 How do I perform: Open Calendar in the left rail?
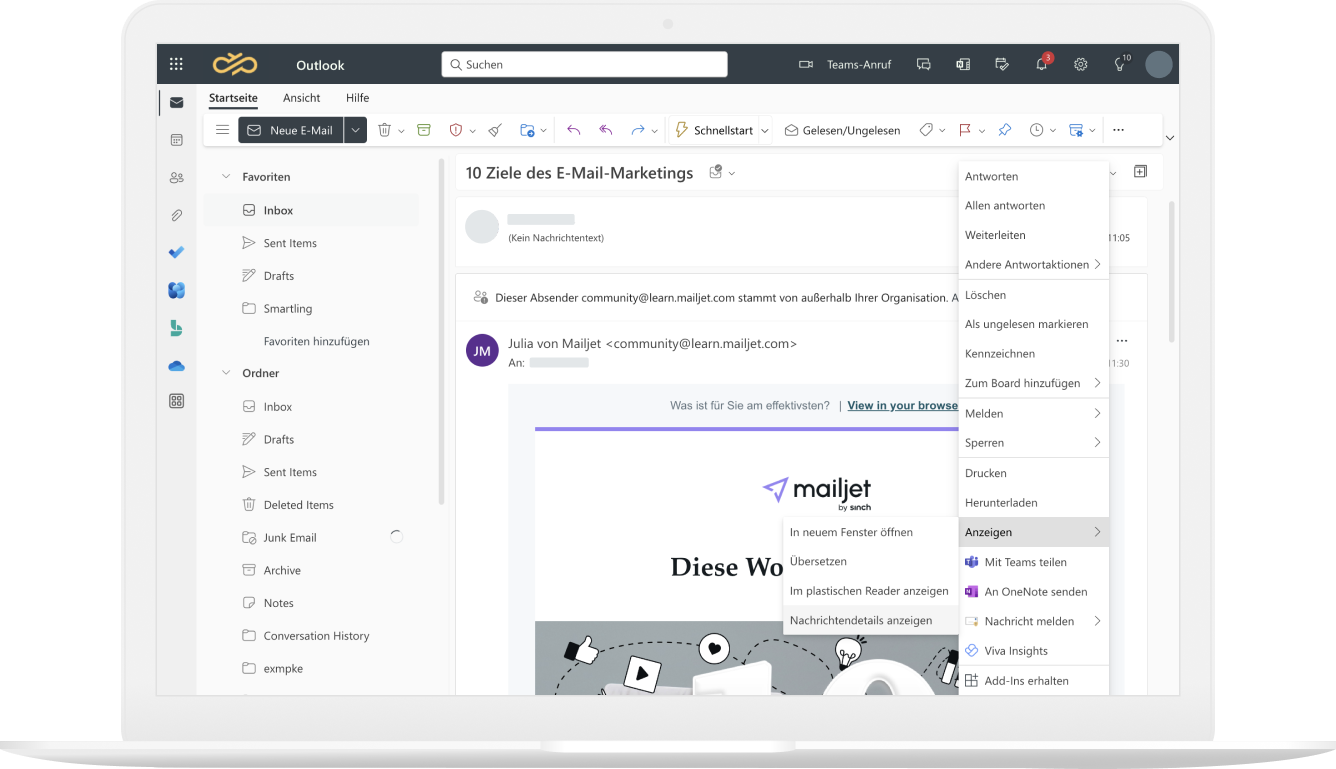[176, 140]
